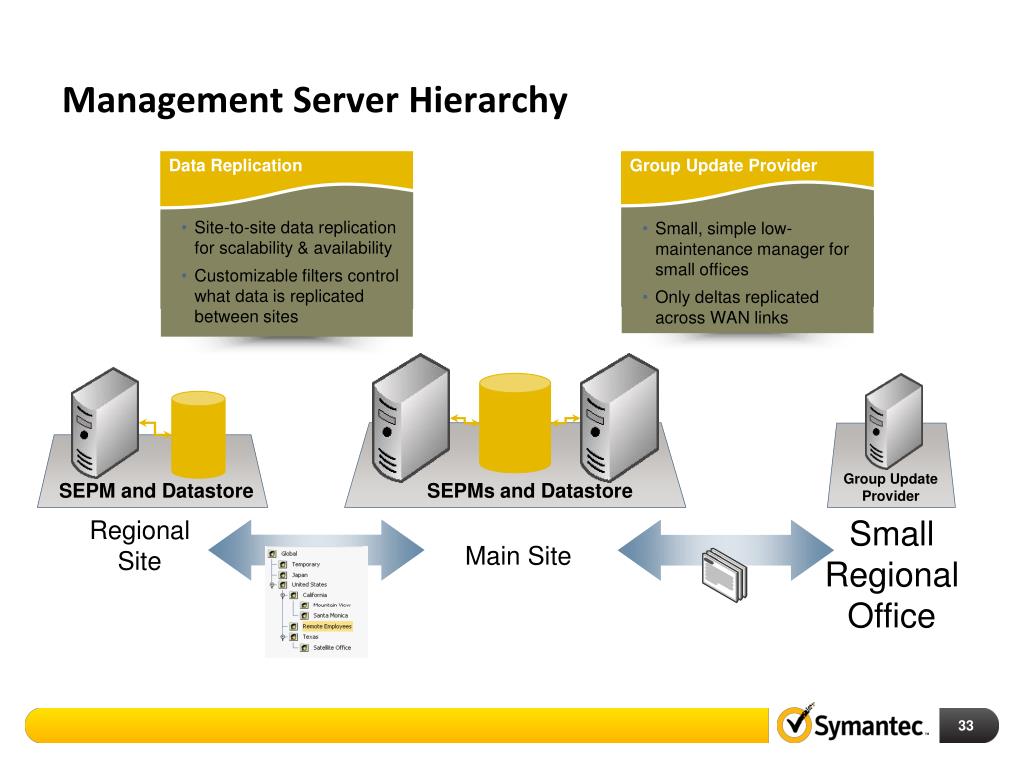Image resolution: width=1024 pixels, height=768 pixels.
Task: Select Santa Monica in the tree
Action: 325,615
